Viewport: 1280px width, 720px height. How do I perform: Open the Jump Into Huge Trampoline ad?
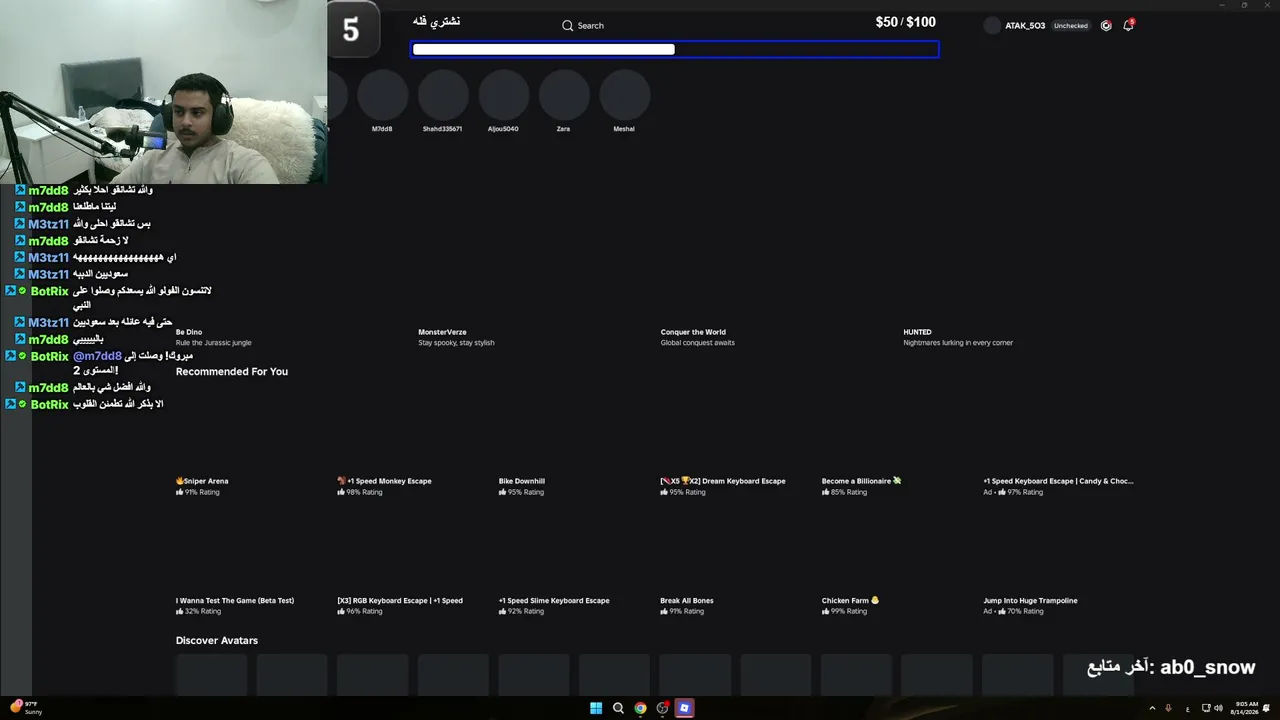point(1030,601)
